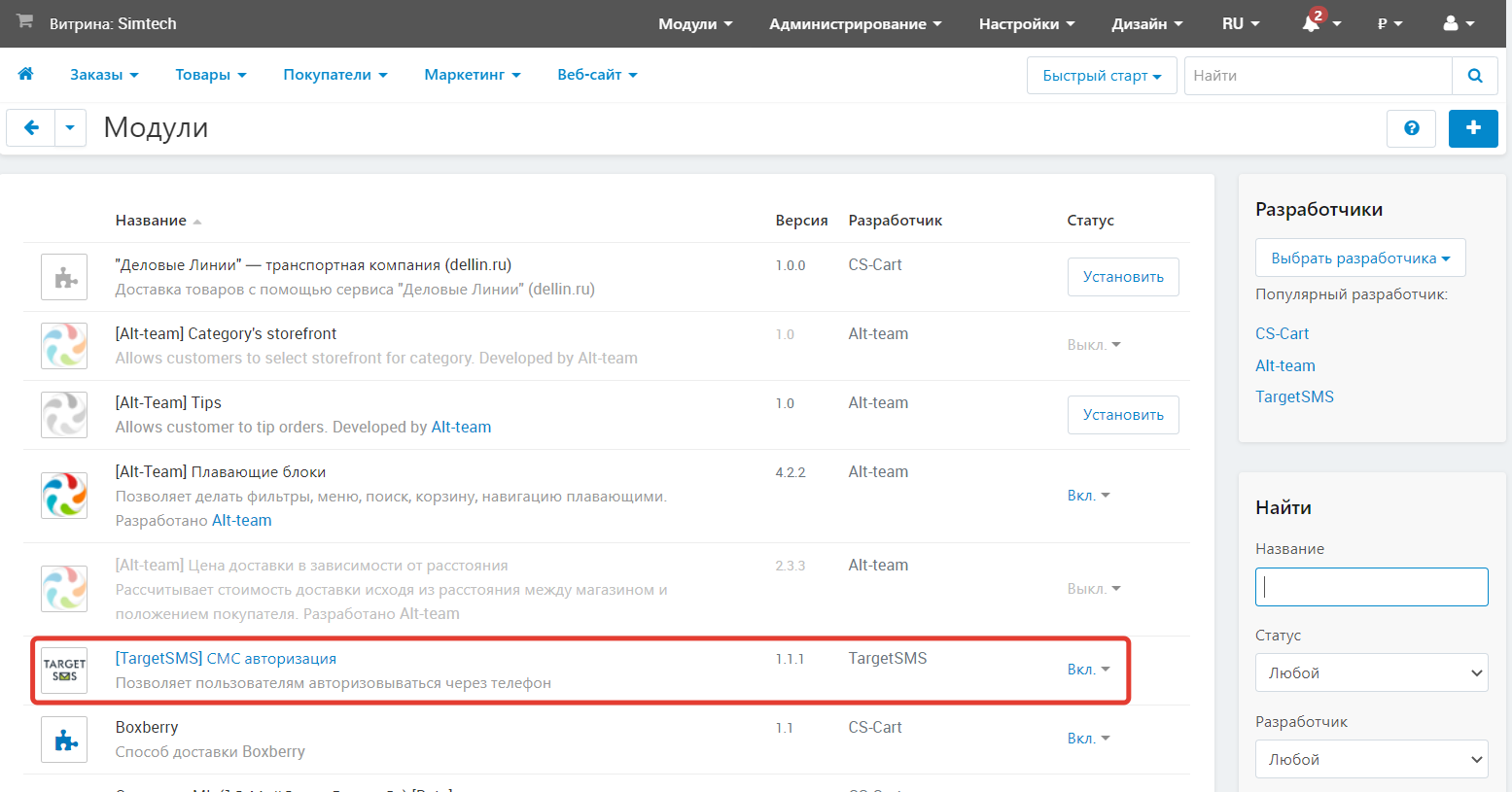Click the Витрина: Simtech storefront title
Screen dimensions: 1512x792
[113, 23]
